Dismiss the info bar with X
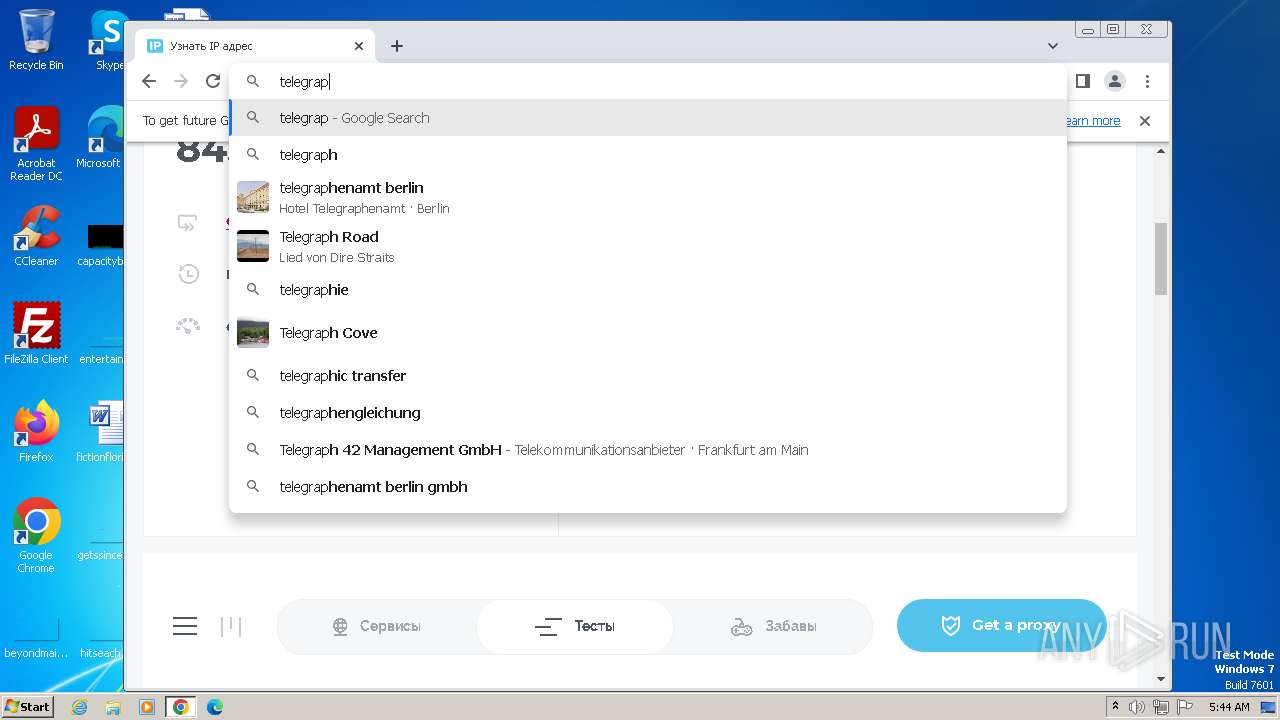1280x720 pixels. [1145, 121]
